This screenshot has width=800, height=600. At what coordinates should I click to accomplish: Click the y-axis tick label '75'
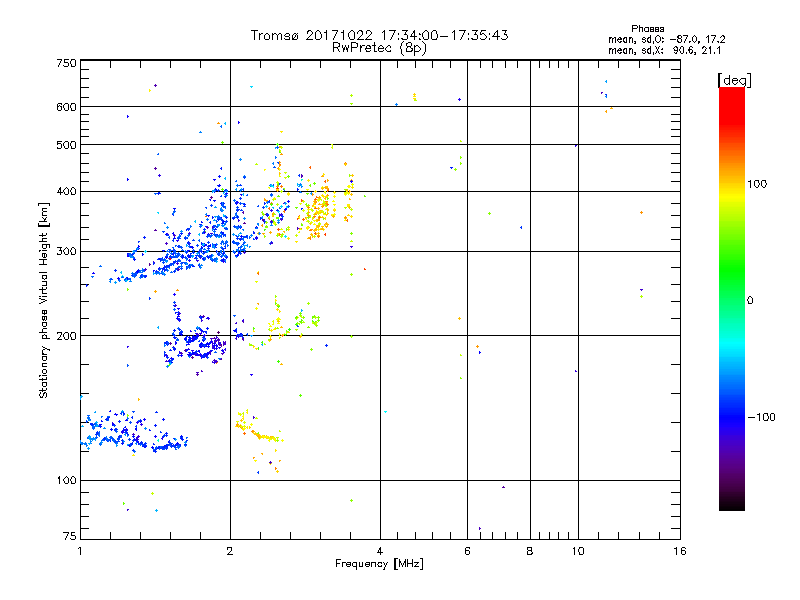(70, 536)
